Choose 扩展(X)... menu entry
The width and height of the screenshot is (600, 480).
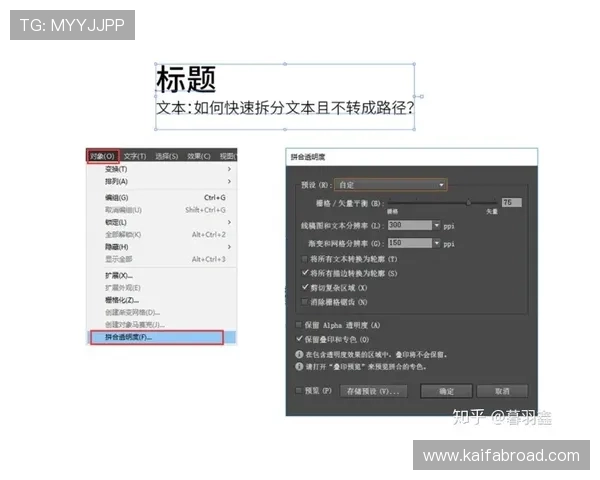[x=161, y=275]
